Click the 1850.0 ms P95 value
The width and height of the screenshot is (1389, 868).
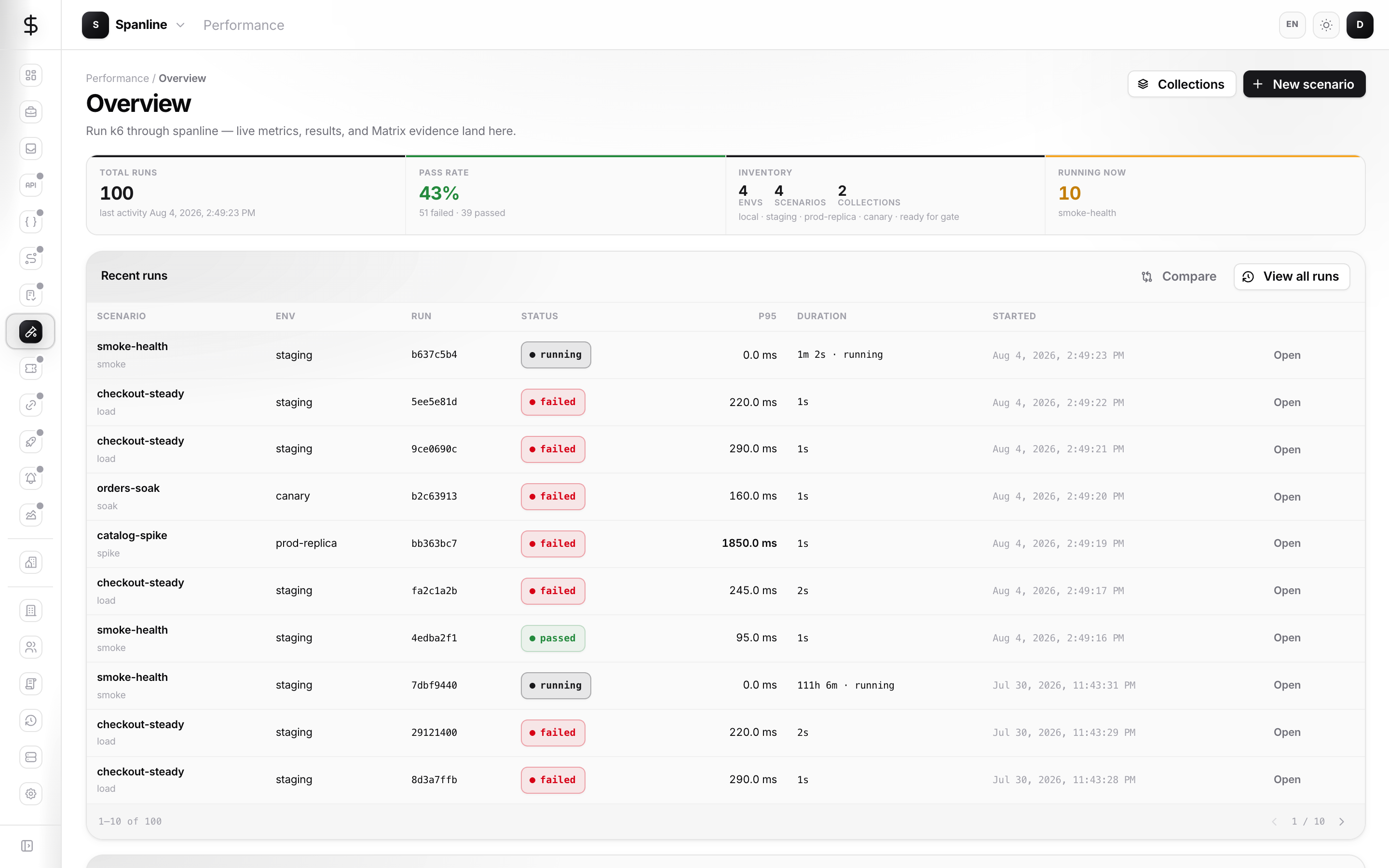pyautogui.click(x=749, y=543)
